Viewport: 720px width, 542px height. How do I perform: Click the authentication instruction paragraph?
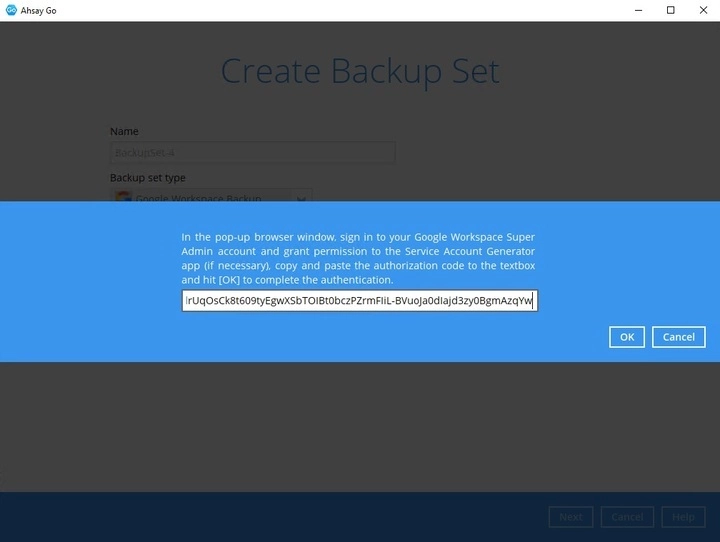[x=358, y=258]
